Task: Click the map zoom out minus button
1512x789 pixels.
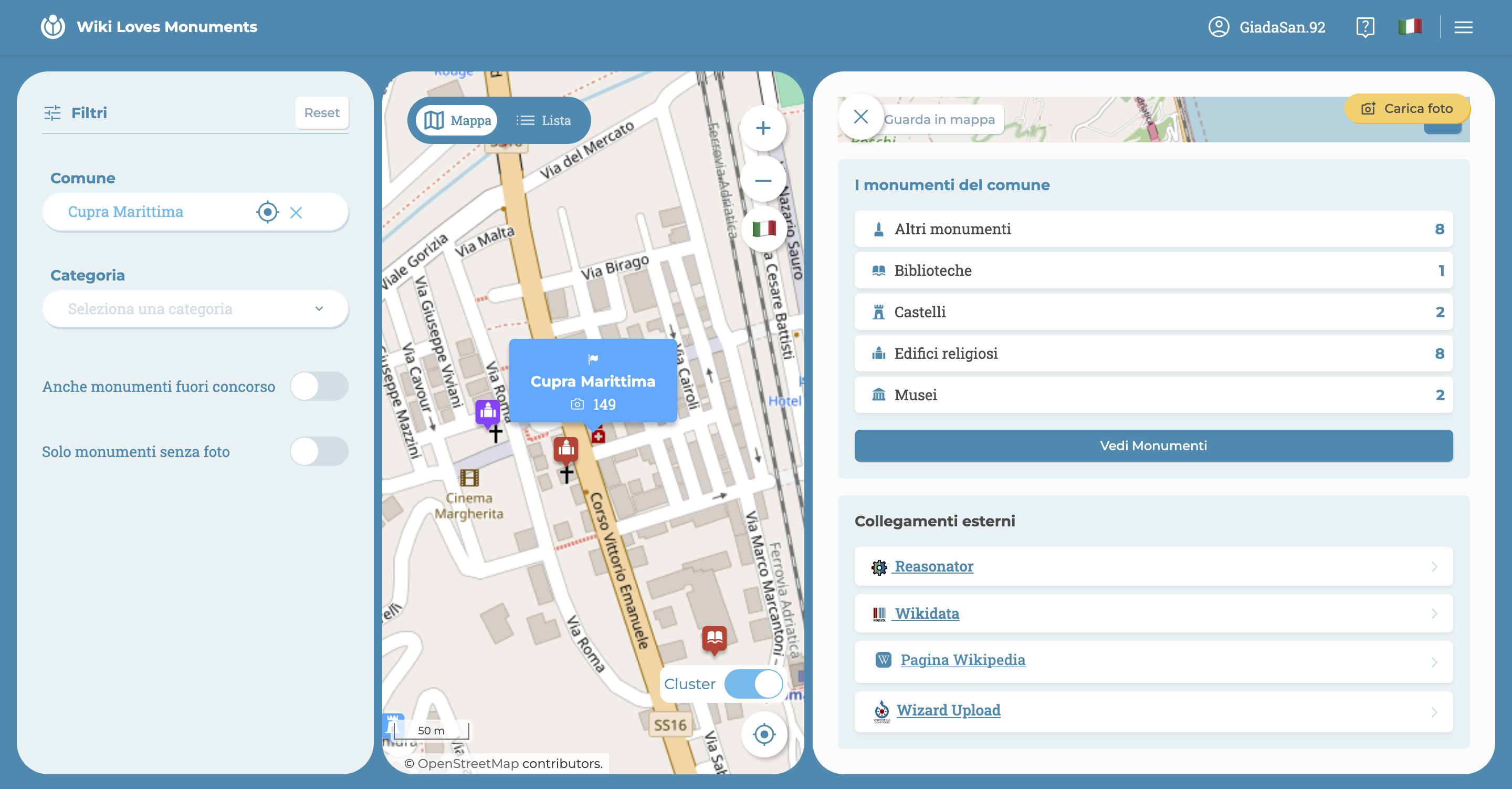Action: (762, 180)
